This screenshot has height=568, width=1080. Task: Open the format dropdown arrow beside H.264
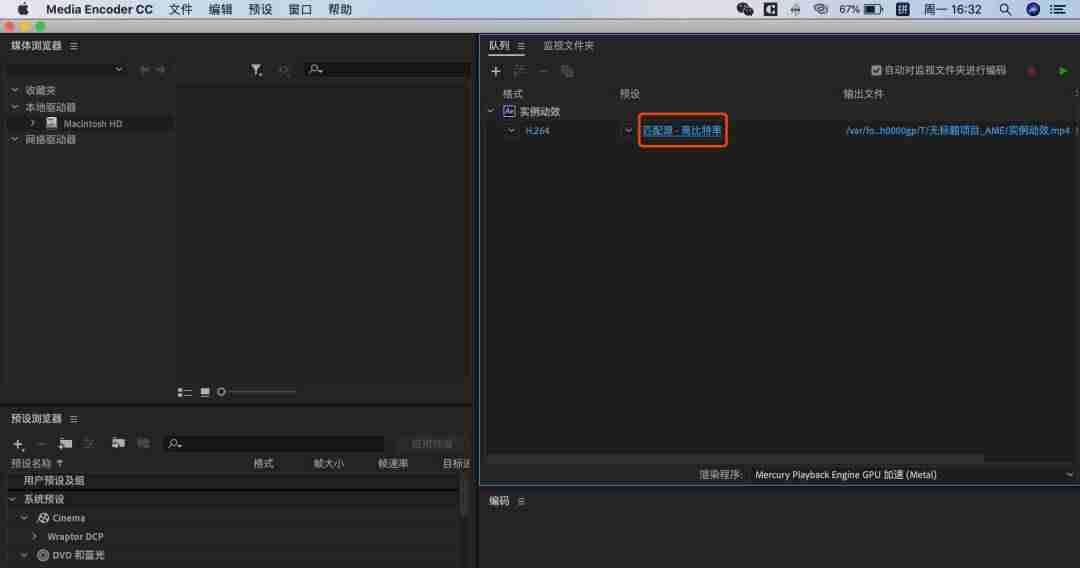coord(511,130)
